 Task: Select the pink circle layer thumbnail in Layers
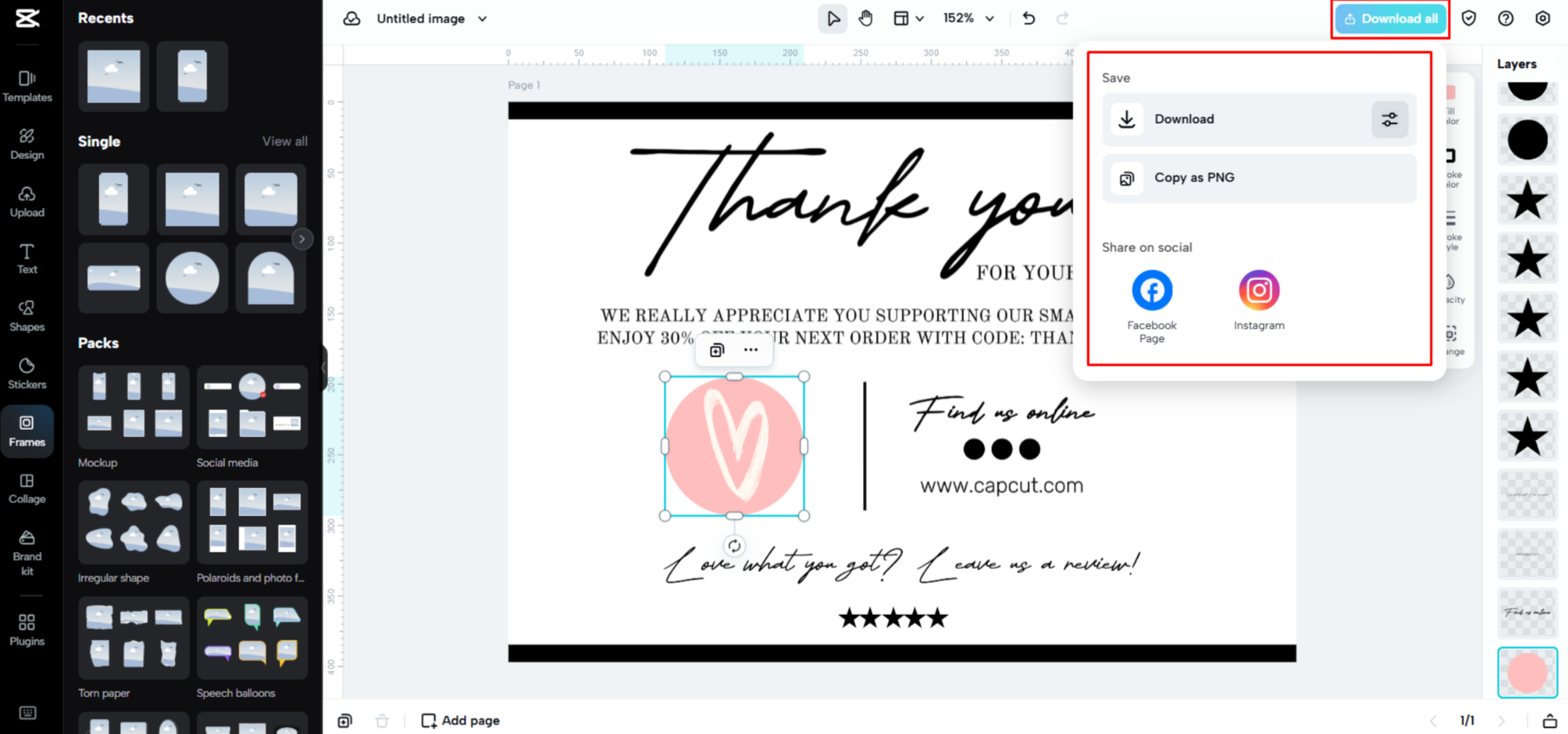pyautogui.click(x=1528, y=672)
